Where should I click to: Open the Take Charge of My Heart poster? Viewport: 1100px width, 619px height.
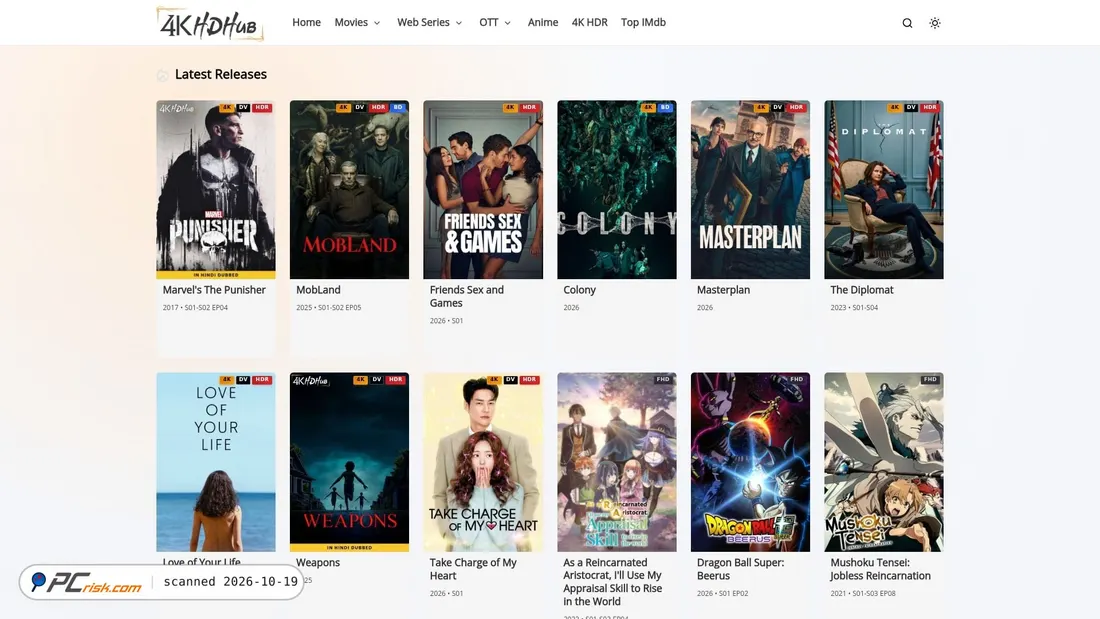483,462
